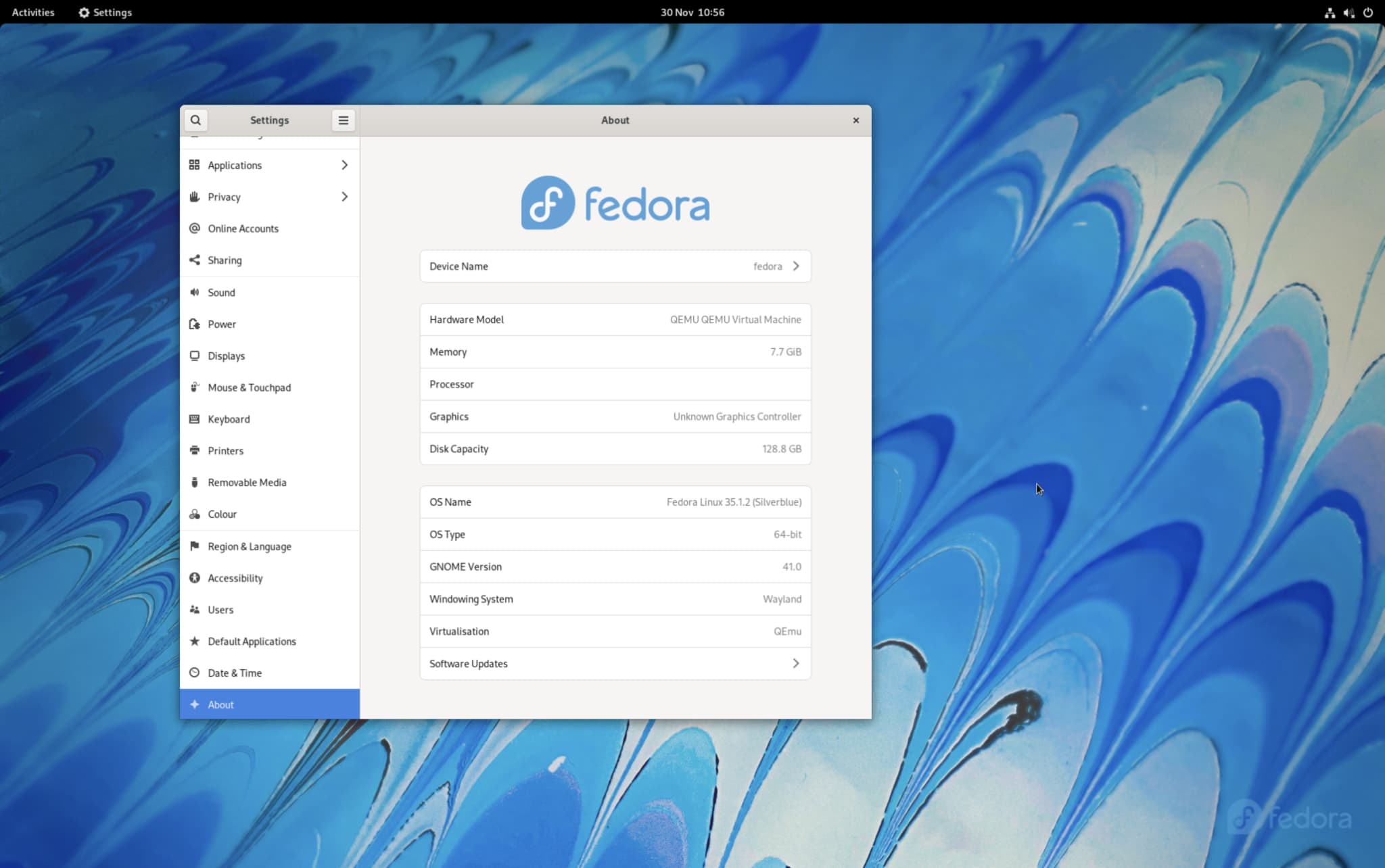Expand the Software Updates section
The height and width of the screenshot is (868, 1385).
point(796,663)
